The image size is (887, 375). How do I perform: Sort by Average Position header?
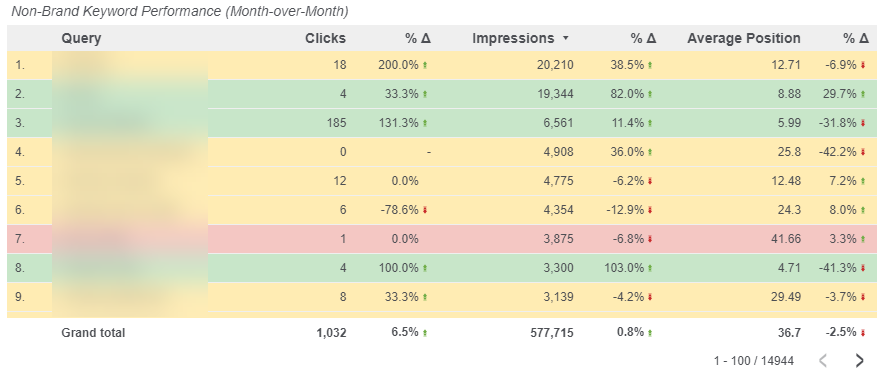(x=743, y=38)
